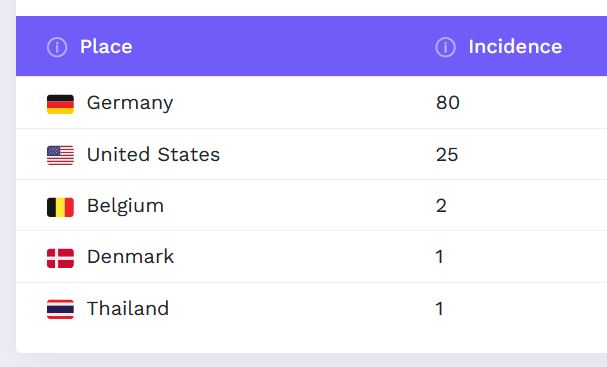Click the Denmark flag icon
This screenshot has height=367, width=607.
click(x=60, y=258)
